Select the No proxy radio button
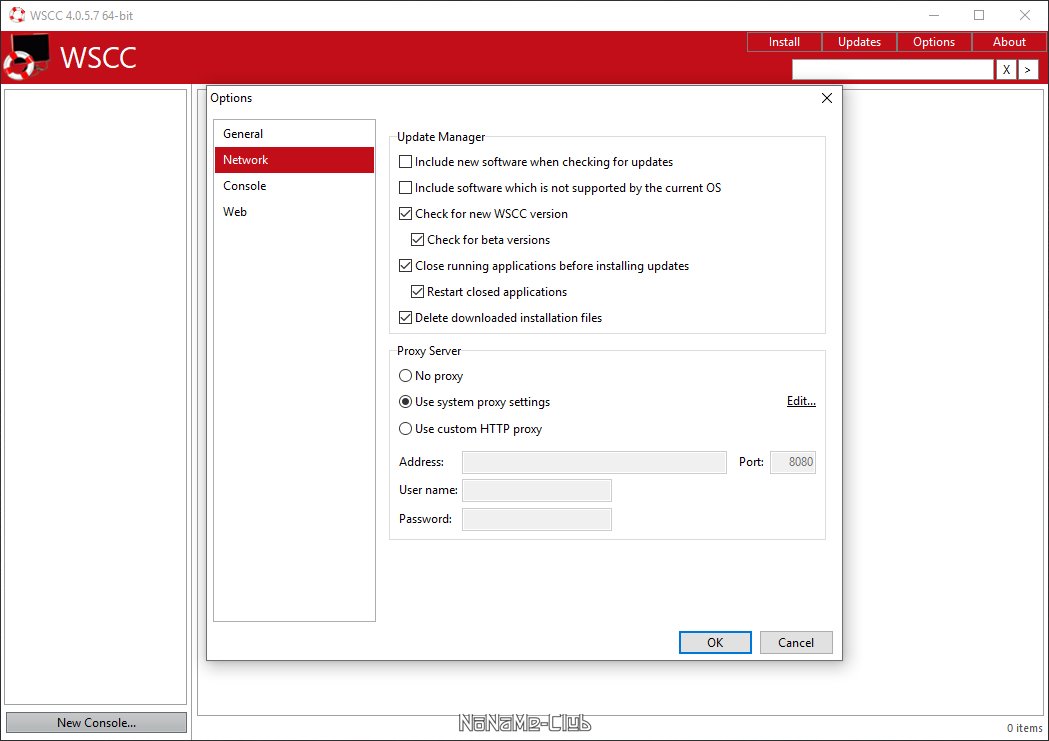The width and height of the screenshot is (1049, 741). [406, 376]
